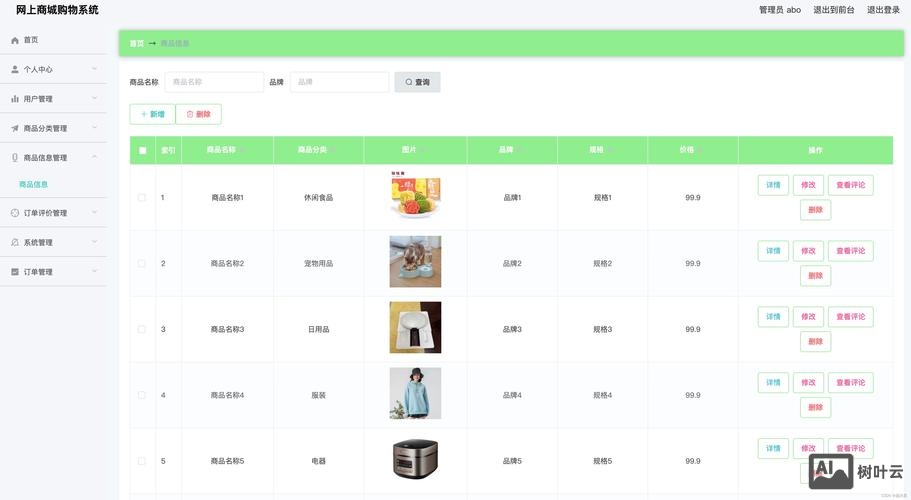Open the 服装 hoodie product thumbnail
911x500 pixels.
(415, 393)
